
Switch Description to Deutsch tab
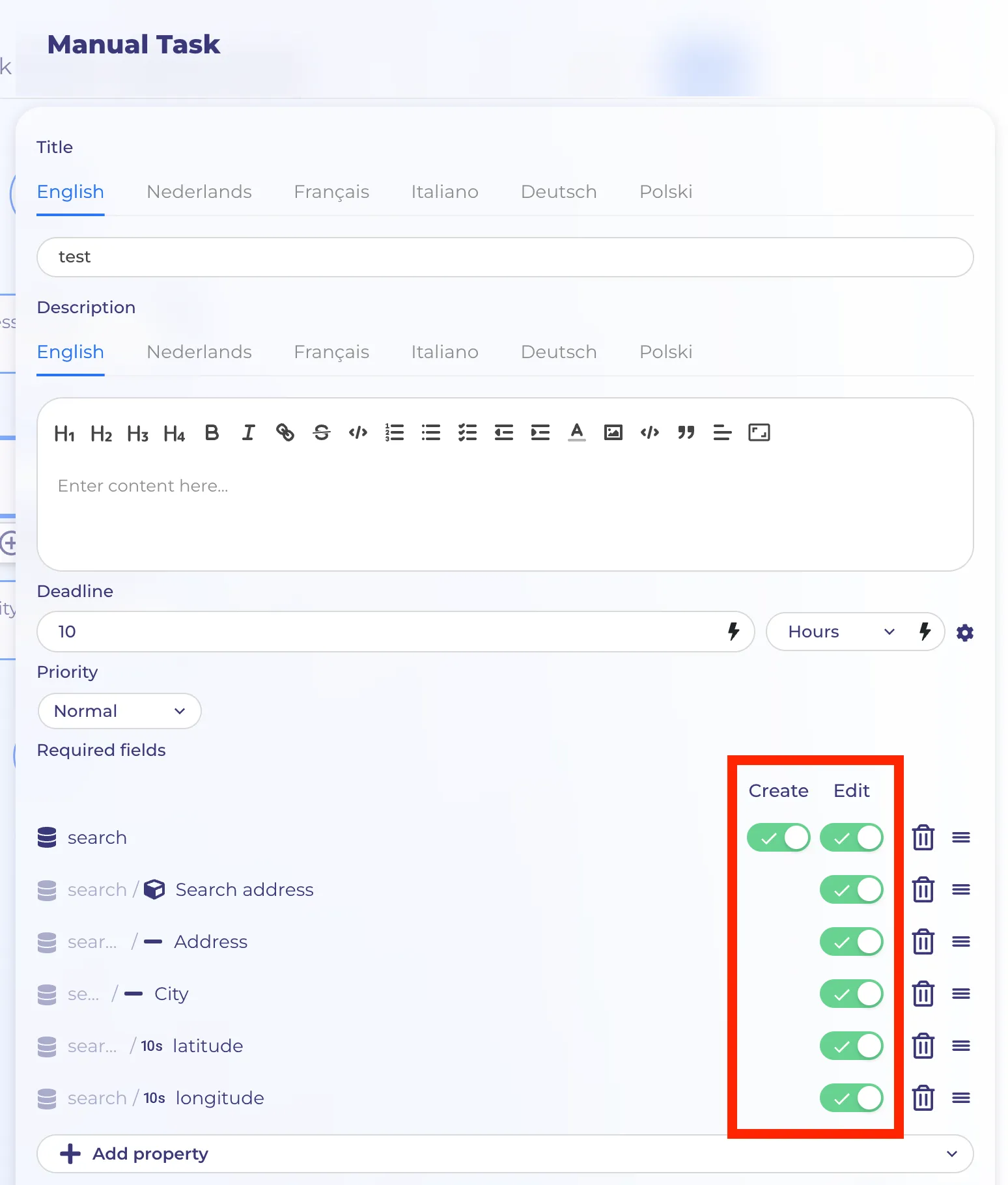pos(559,352)
